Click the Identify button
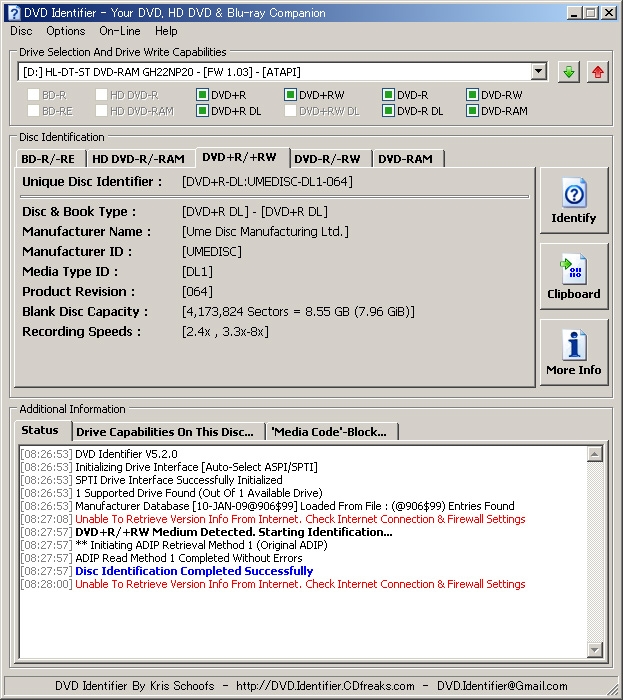 (574, 200)
